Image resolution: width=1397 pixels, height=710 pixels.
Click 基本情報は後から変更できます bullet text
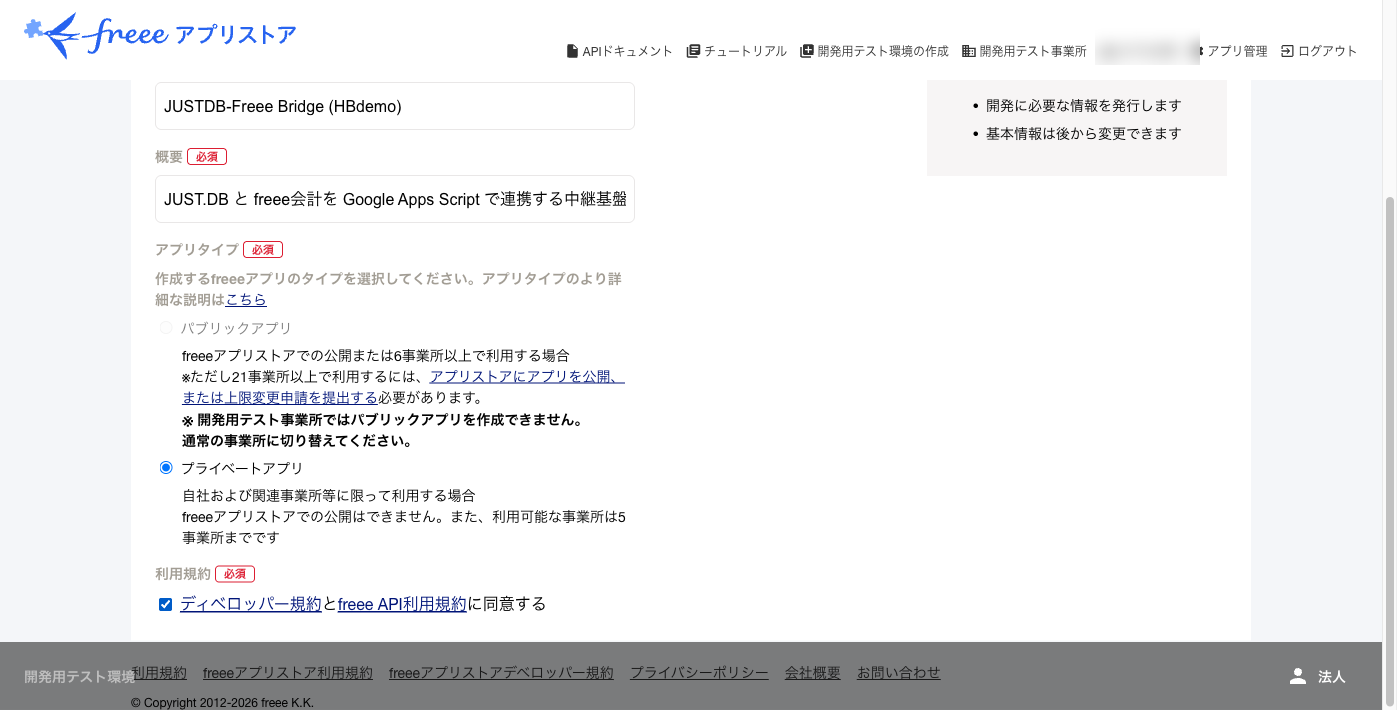pos(1084,133)
